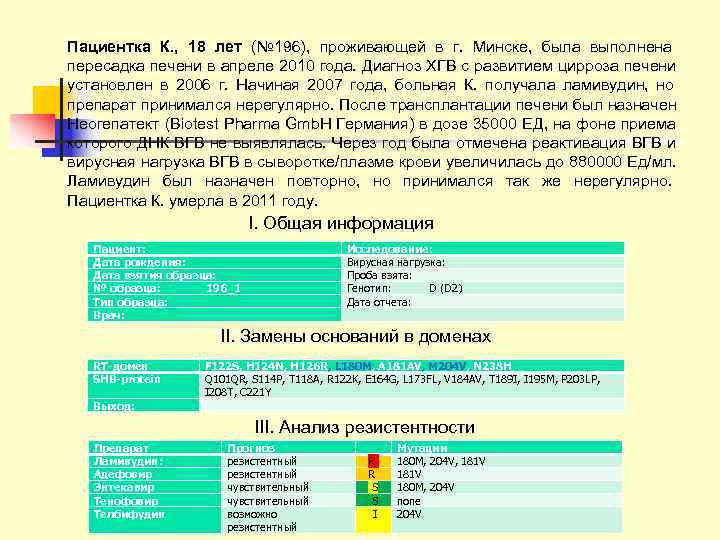Viewport: 720px width, 540px height.
Task: Click the heading "II. Замены оснований в доменах"
Action: [356, 337]
